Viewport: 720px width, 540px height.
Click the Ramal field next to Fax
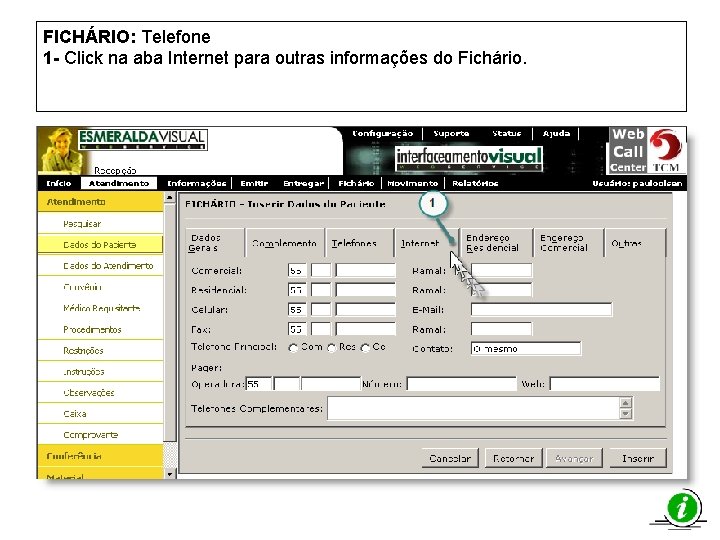click(x=501, y=329)
